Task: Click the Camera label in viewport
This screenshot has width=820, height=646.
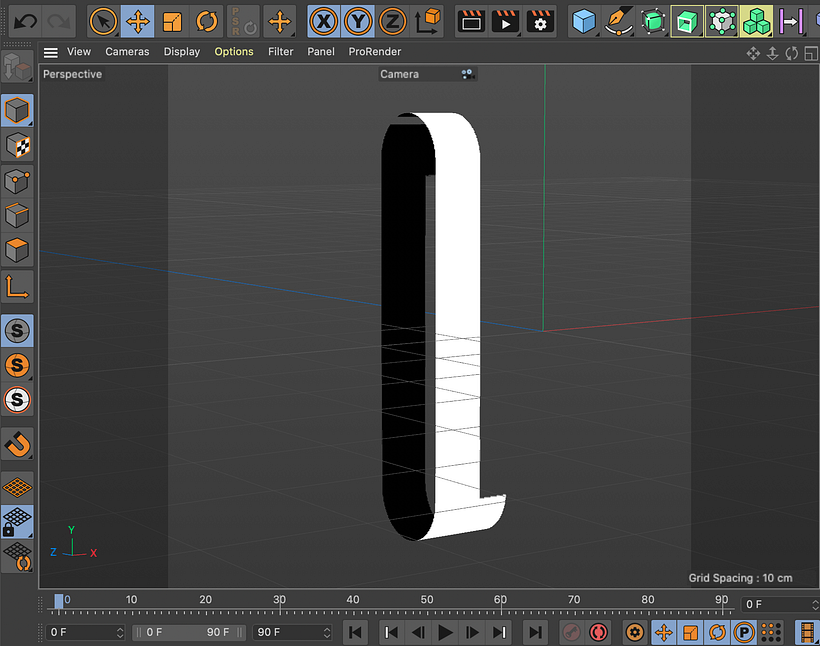Action: pos(400,74)
